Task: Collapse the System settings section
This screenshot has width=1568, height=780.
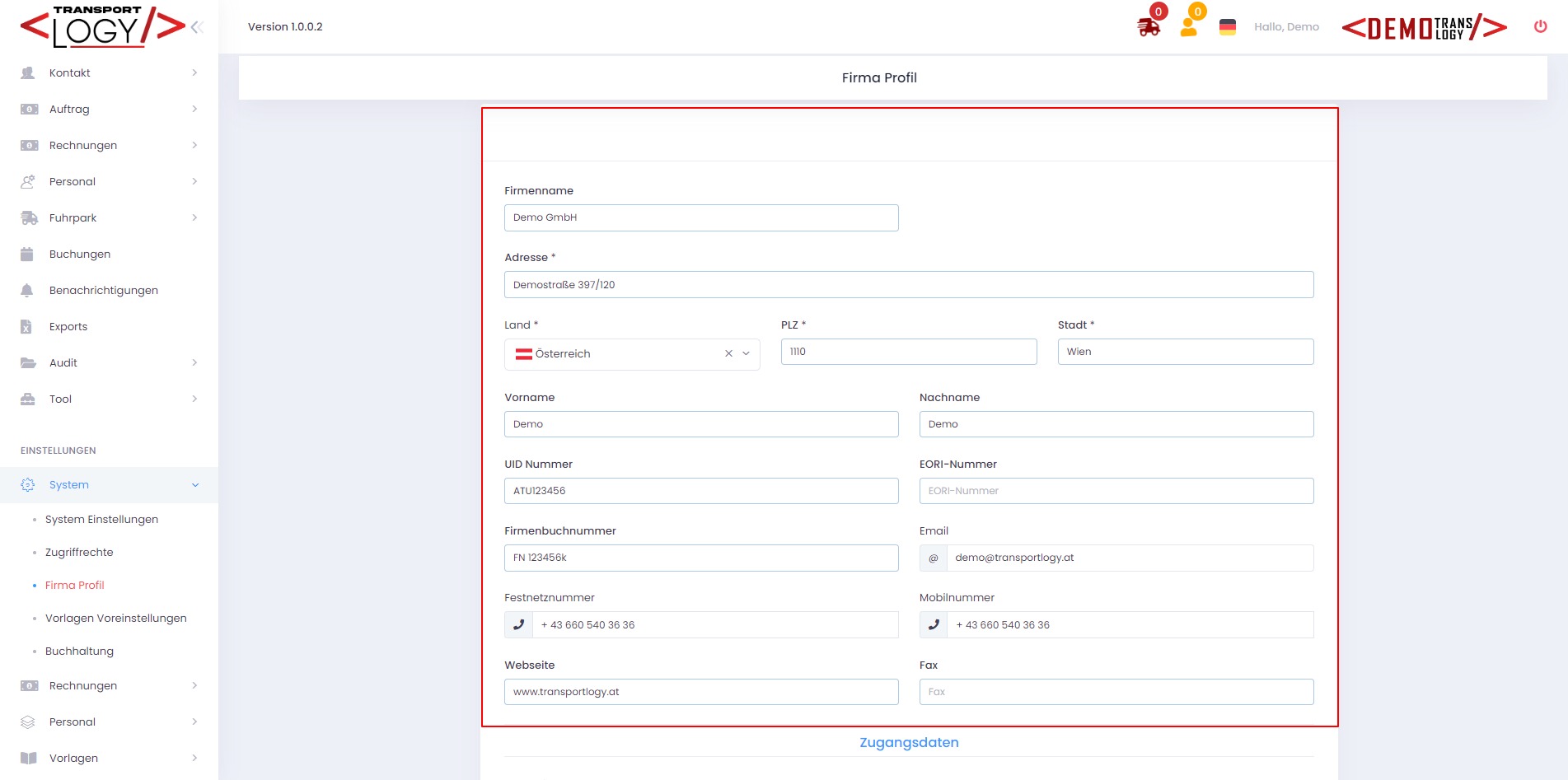Action: coord(195,485)
